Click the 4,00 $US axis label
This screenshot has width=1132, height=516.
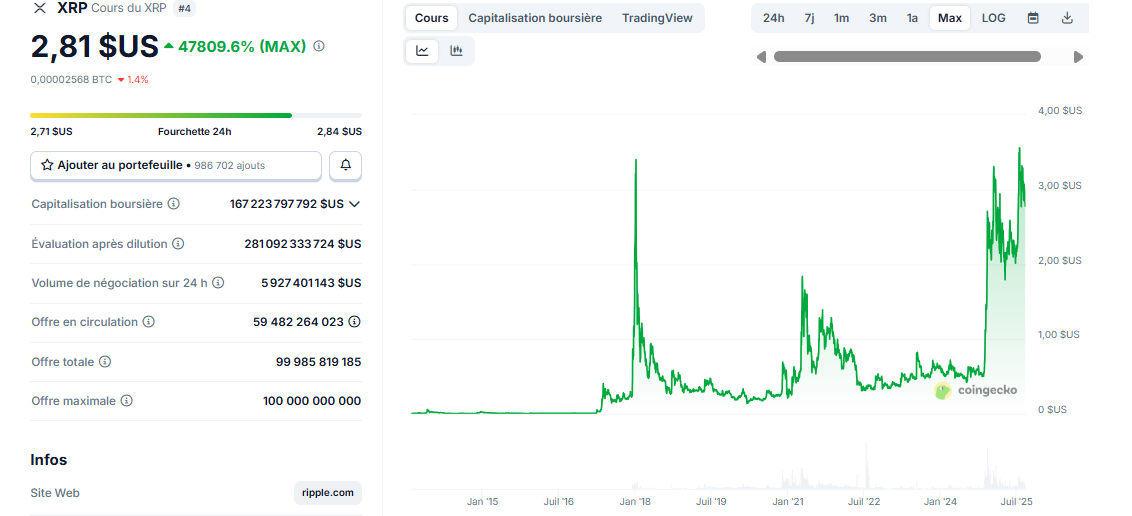(1061, 110)
